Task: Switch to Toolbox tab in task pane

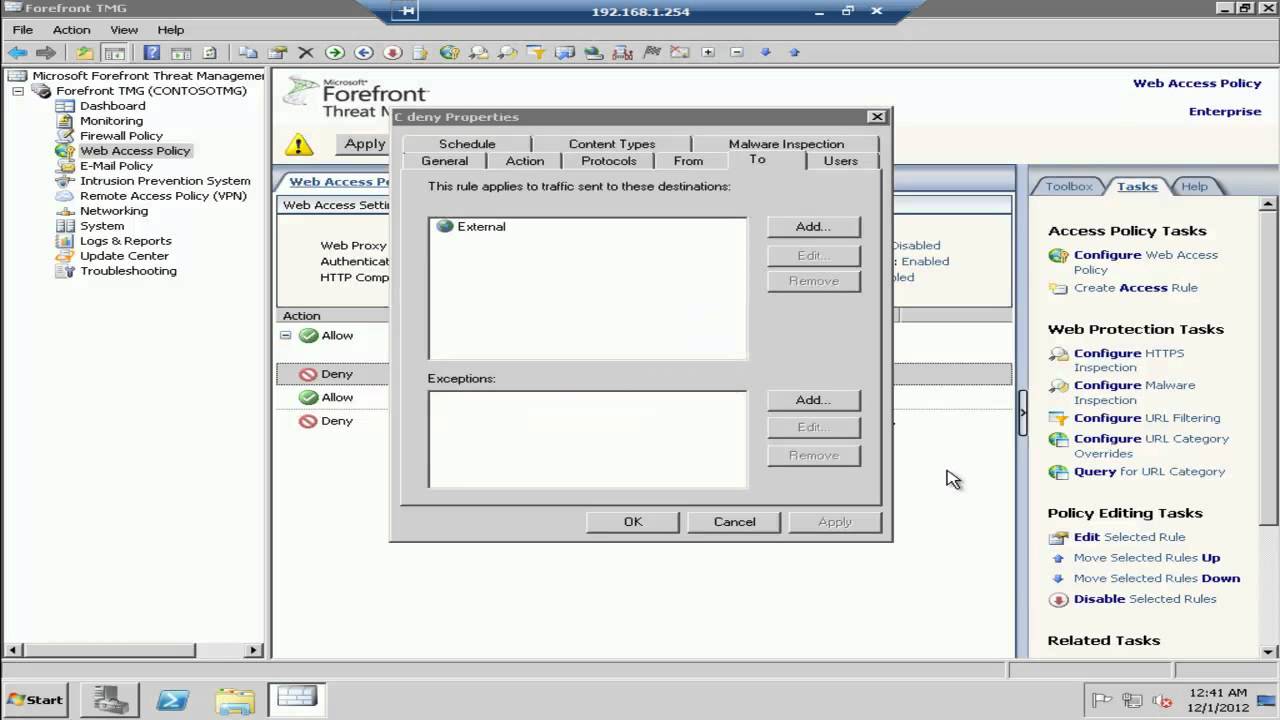Action: 1068,186
